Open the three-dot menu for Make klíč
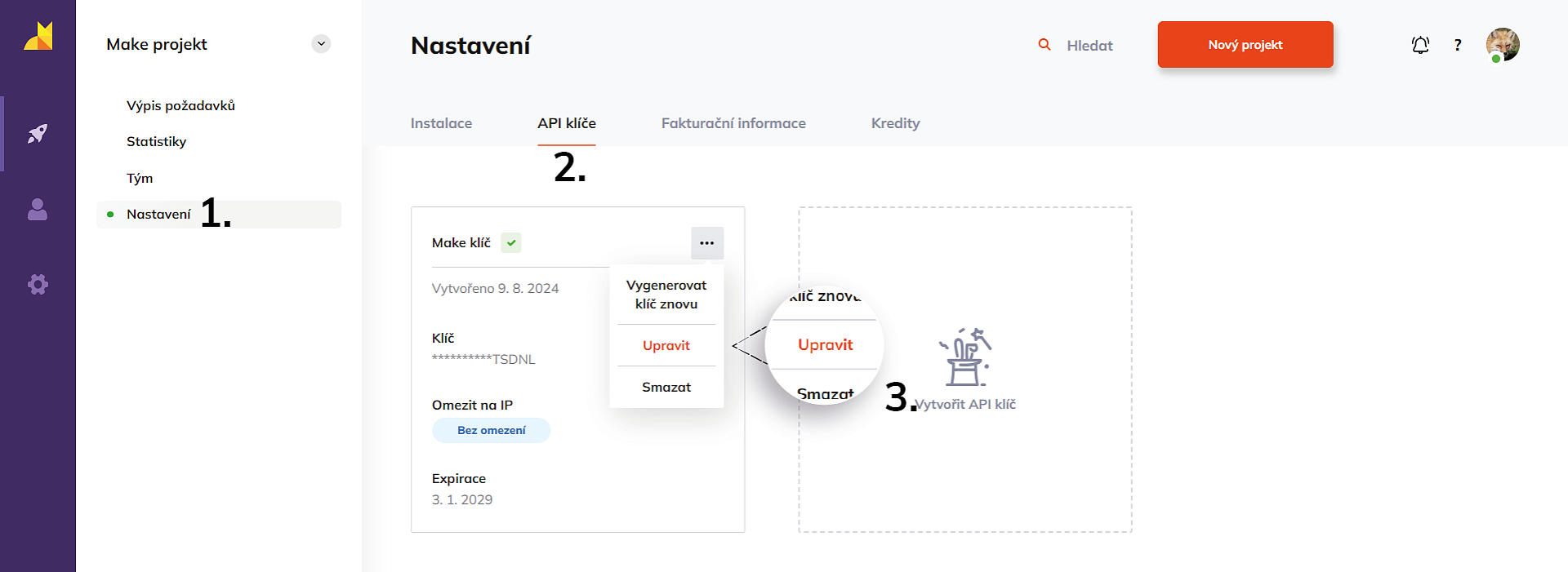The height and width of the screenshot is (572, 1568). [x=707, y=242]
